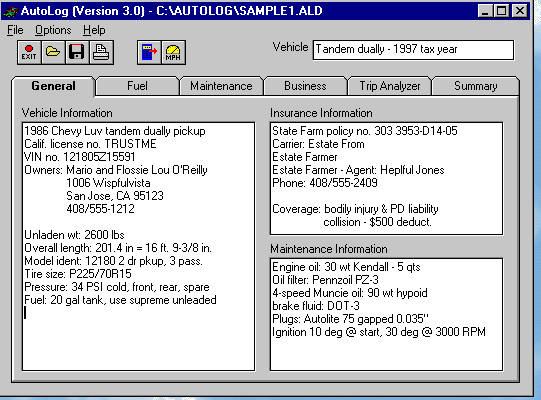Viewport: 541px width, 400px height.
Task: Click the red EXIT toolbar icon
Action: point(29,52)
